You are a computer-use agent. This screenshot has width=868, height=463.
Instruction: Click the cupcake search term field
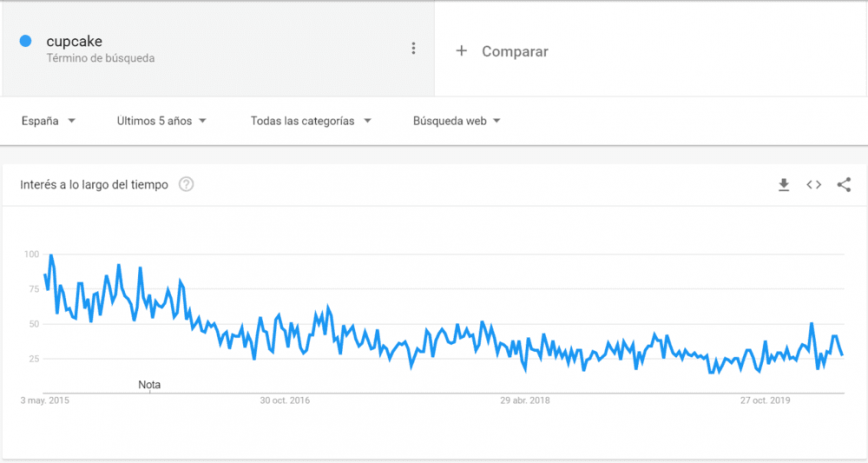pos(75,41)
